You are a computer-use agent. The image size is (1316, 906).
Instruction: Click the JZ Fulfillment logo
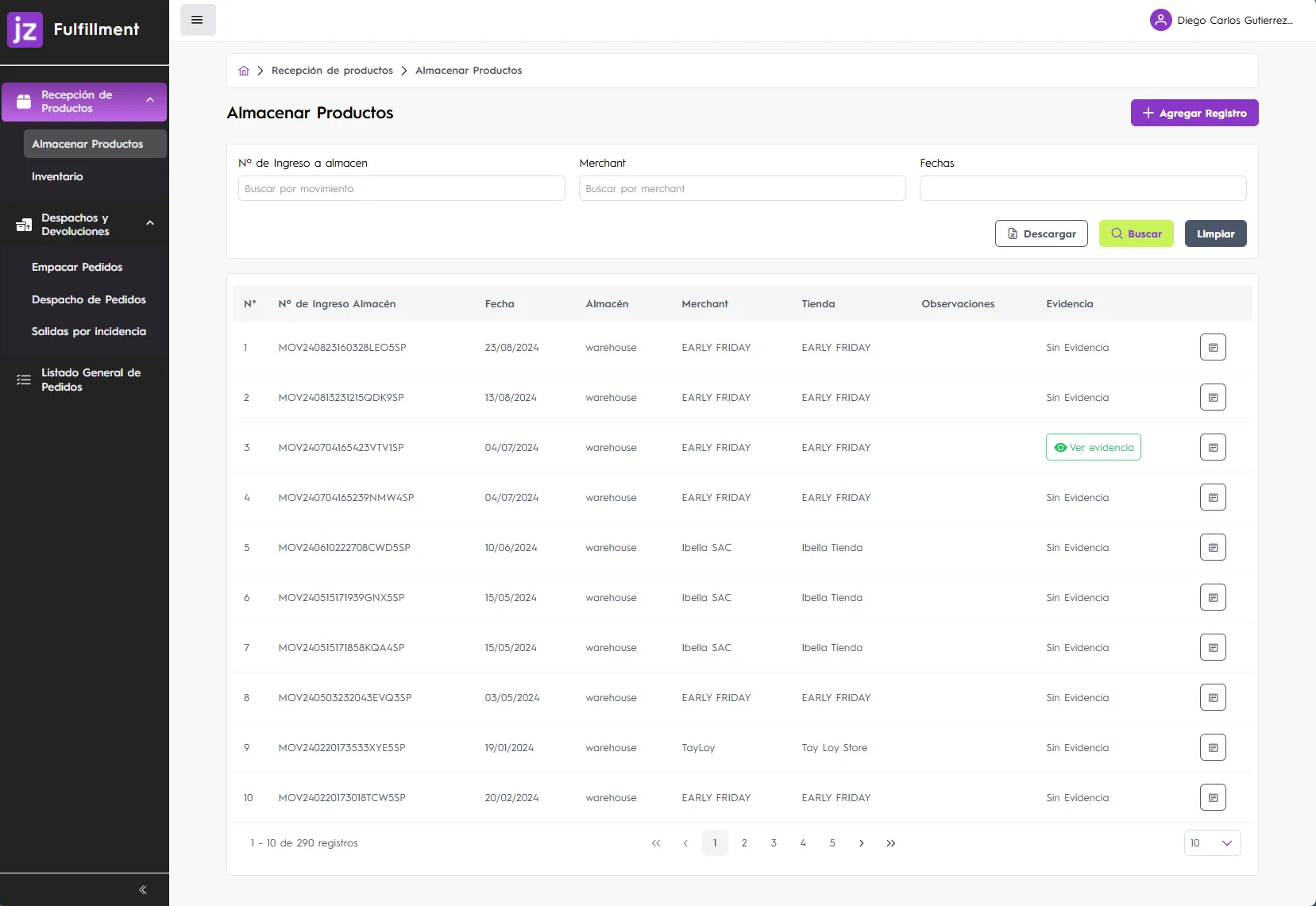[73, 29]
